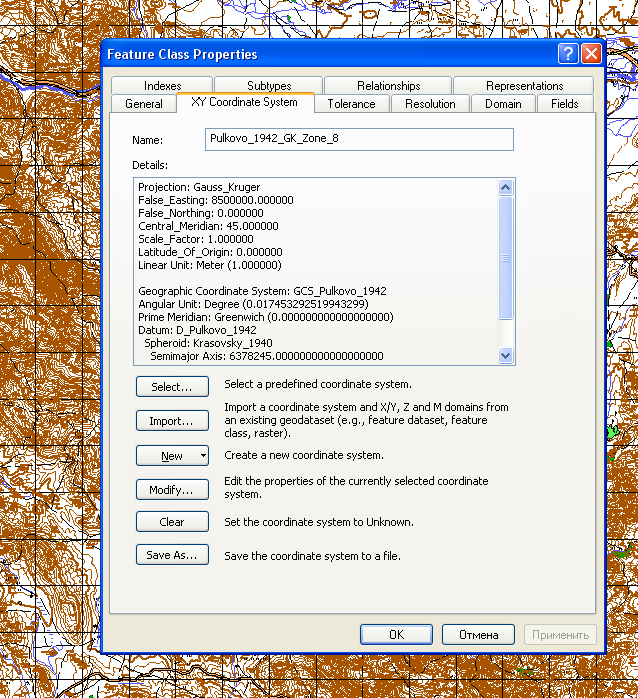Click the Angular Unit: Degree line
The height and width of the screenshot is (698, 638).
[x=253, y=304]
